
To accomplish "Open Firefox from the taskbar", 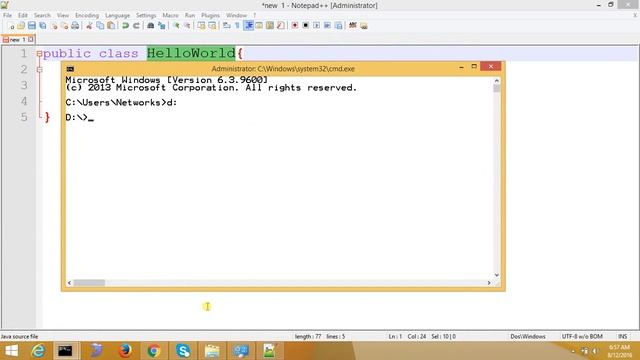I will pyautogui.click(x=125, y=351).
